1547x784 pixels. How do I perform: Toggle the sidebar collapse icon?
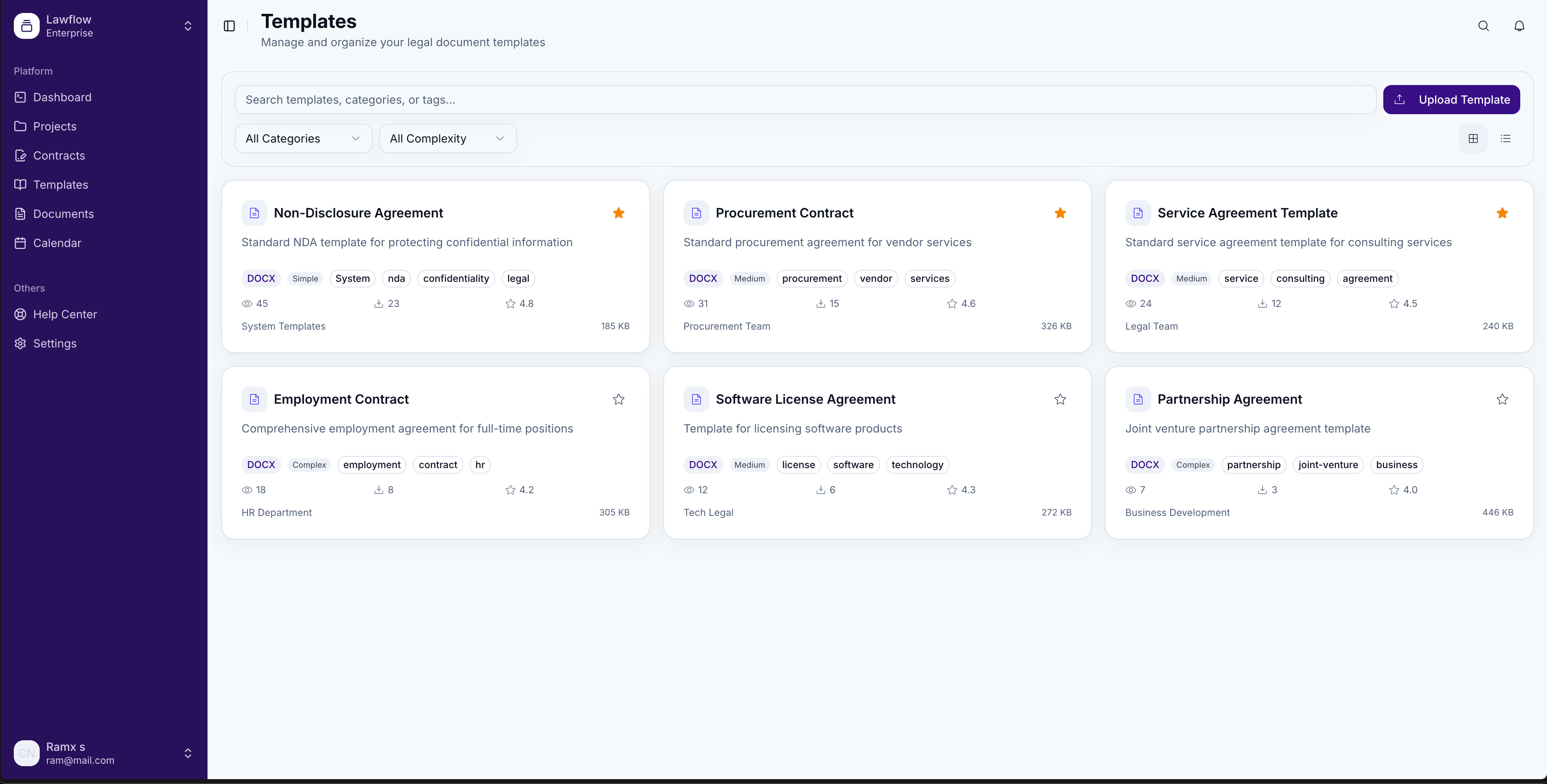229,26
